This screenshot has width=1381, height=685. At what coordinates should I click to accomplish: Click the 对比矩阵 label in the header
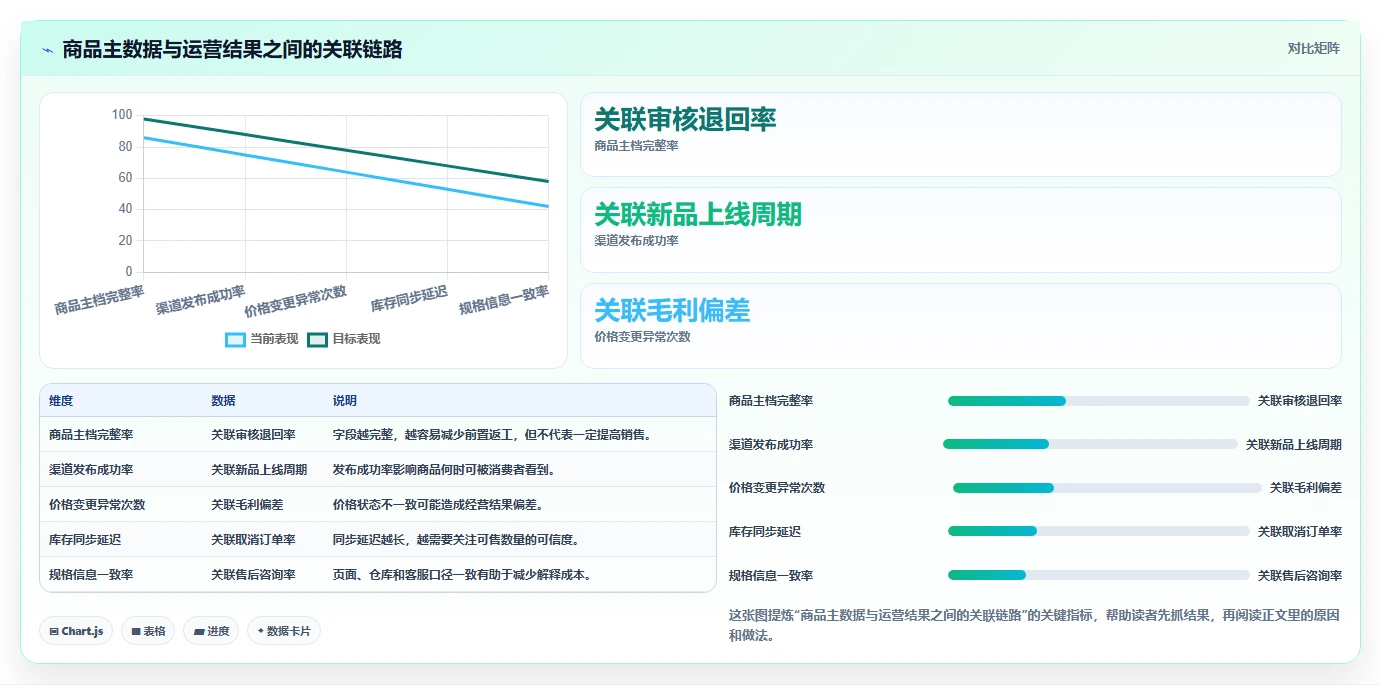tap(1313, 48)
